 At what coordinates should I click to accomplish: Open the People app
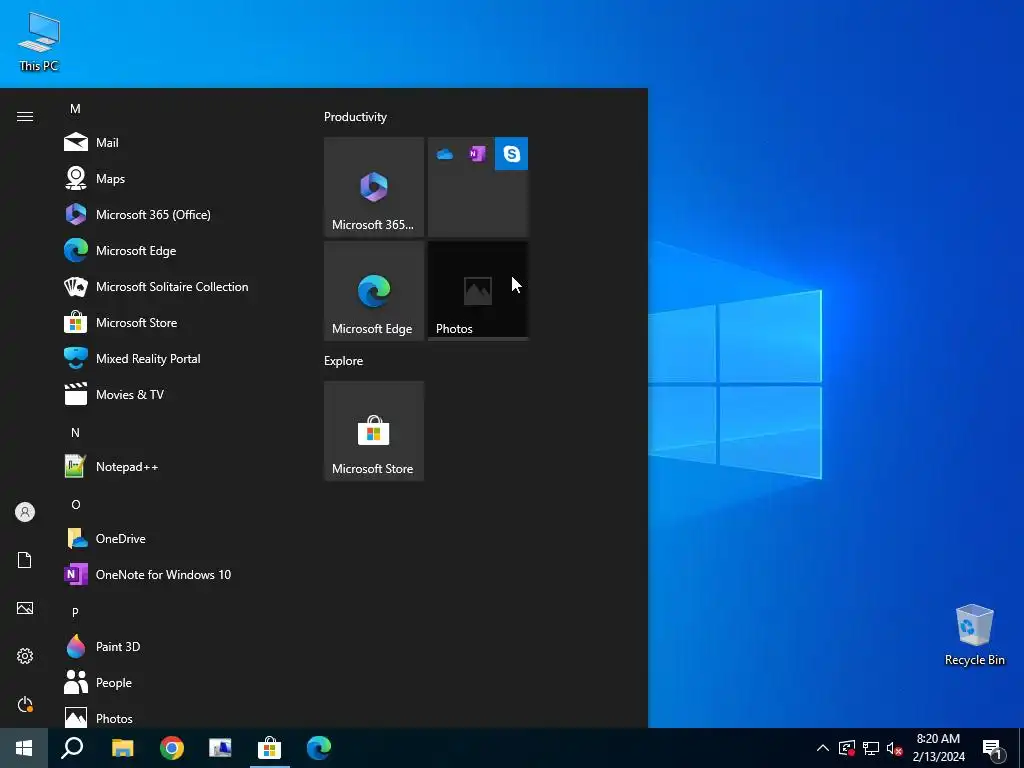tap(174, 682)
